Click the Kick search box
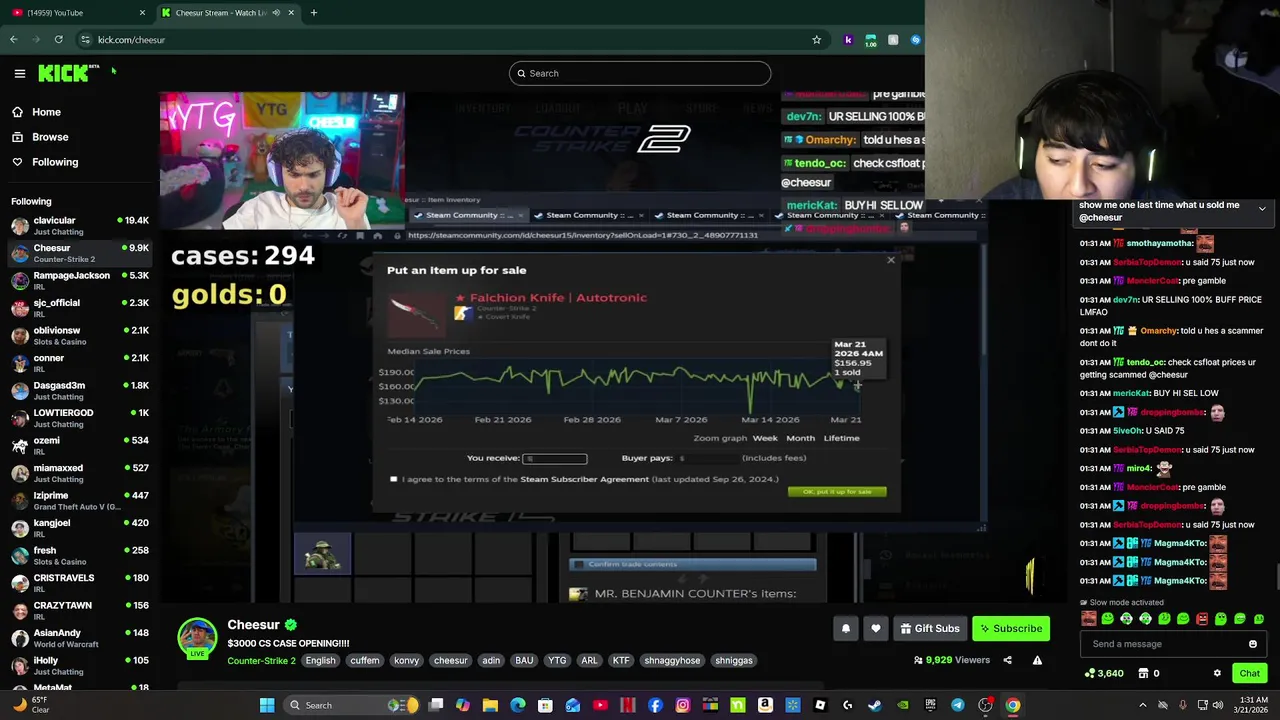1280x720 pixels. 640,73
